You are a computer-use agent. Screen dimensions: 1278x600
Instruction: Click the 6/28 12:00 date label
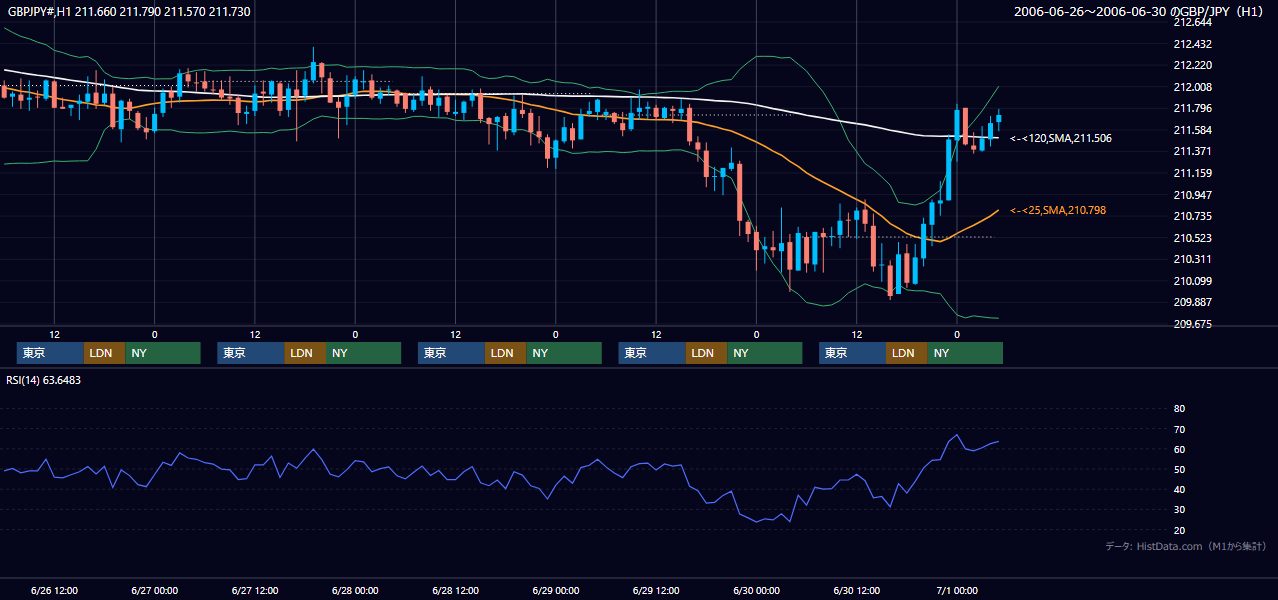[x=455, y=590]
